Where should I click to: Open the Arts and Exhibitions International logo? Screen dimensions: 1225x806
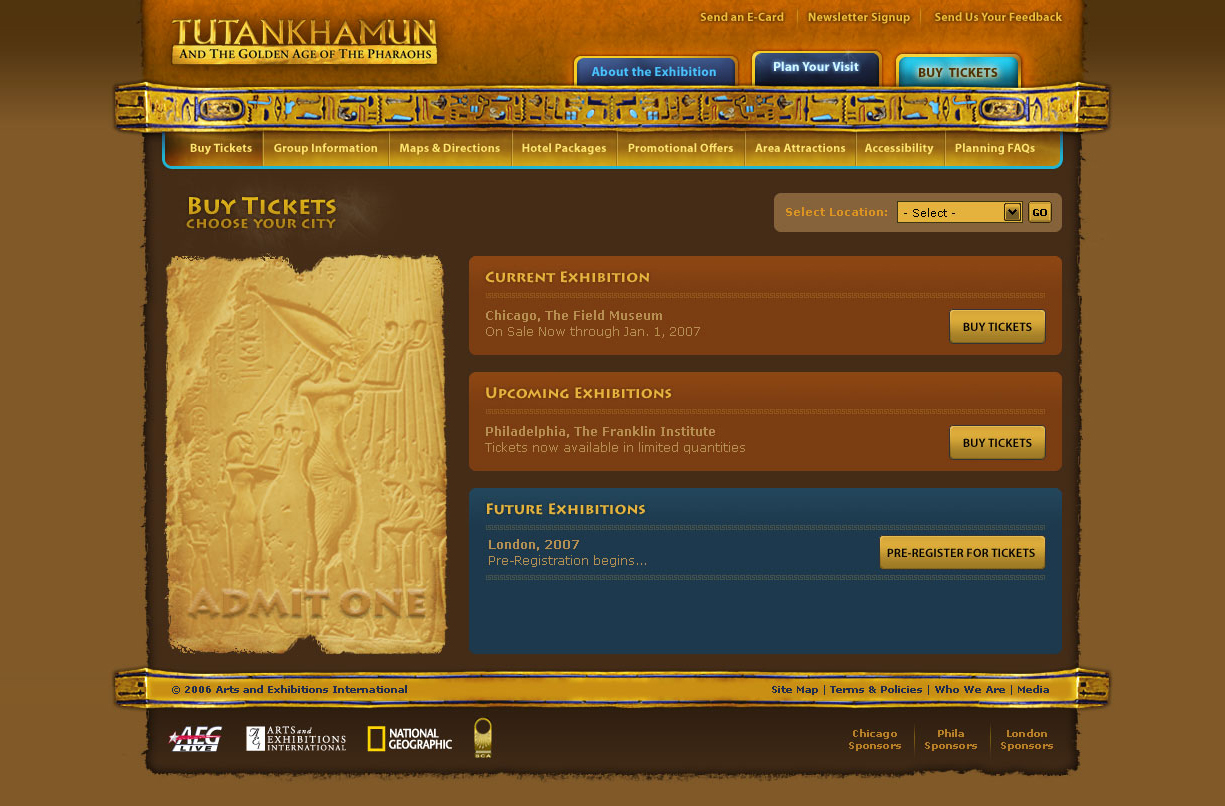(296, 739)
